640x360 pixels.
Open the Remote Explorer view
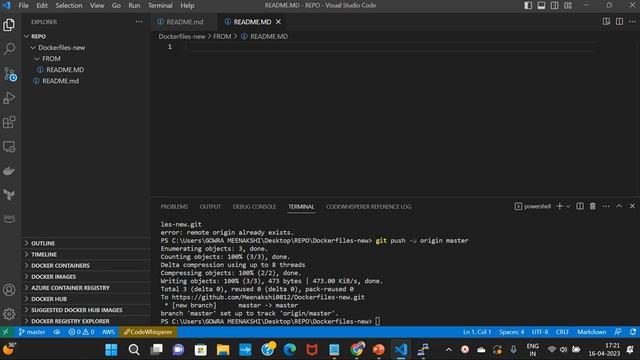(9, 147)
